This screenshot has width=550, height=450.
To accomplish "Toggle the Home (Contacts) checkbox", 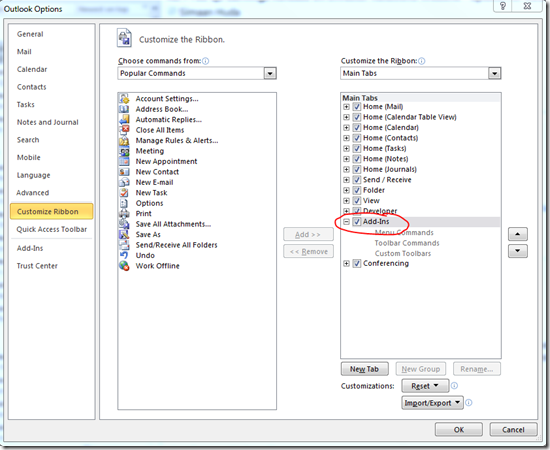I will 357,138.
